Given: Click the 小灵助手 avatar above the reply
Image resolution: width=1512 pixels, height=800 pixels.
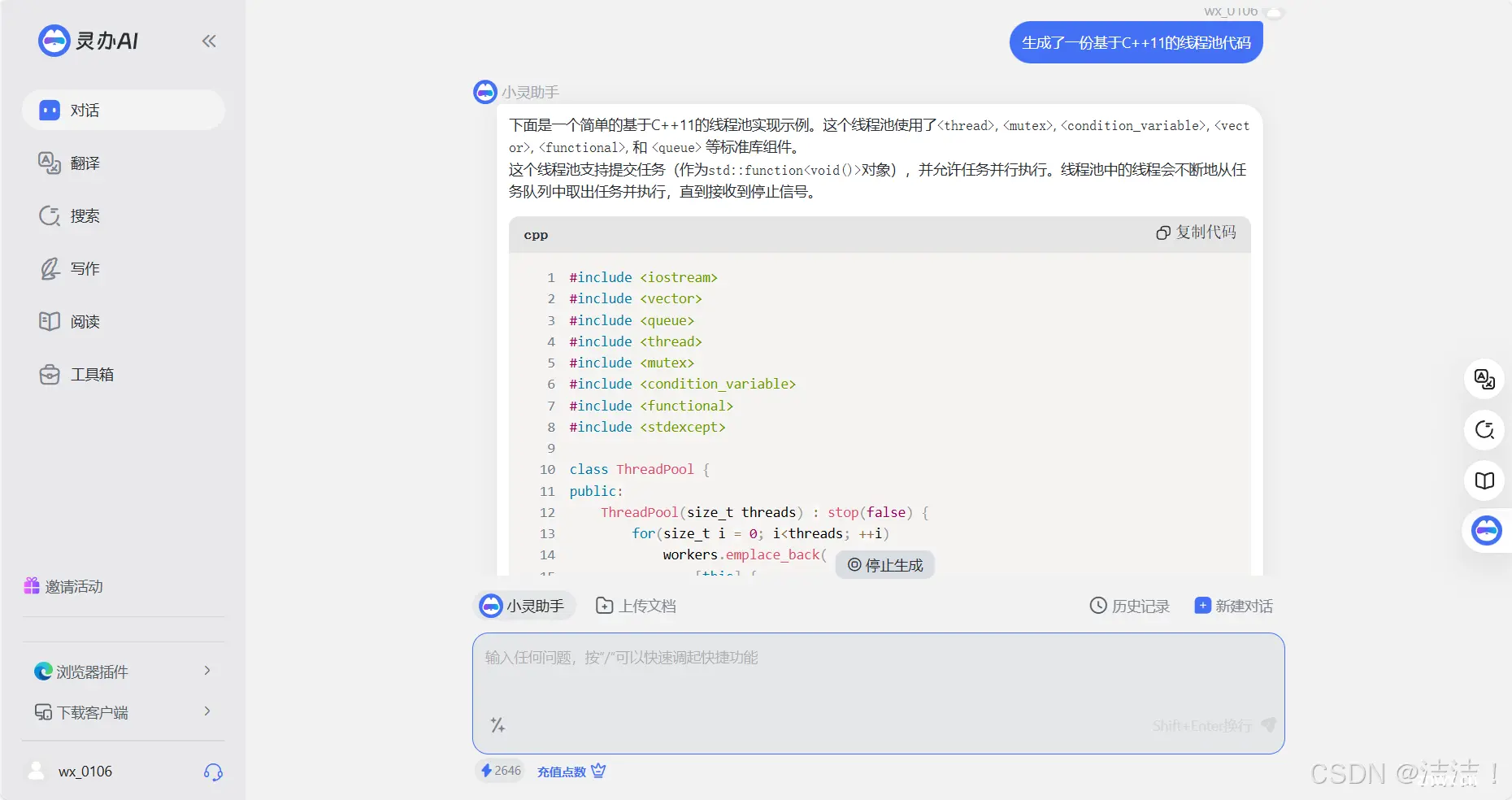Looking at the screenshot, I should pos(484,92).
